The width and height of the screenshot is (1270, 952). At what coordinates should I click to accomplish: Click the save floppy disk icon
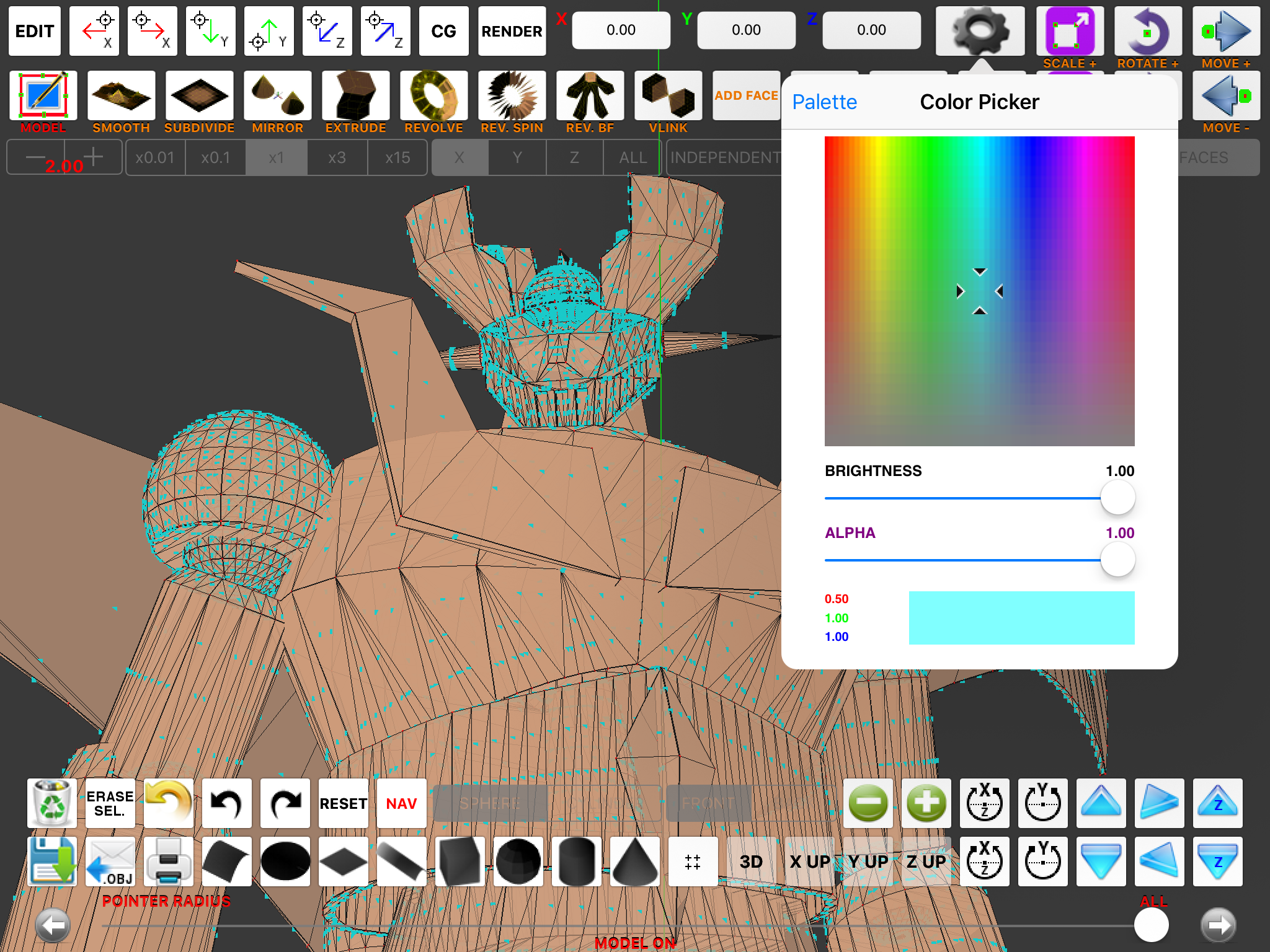(x=52, y=862)
